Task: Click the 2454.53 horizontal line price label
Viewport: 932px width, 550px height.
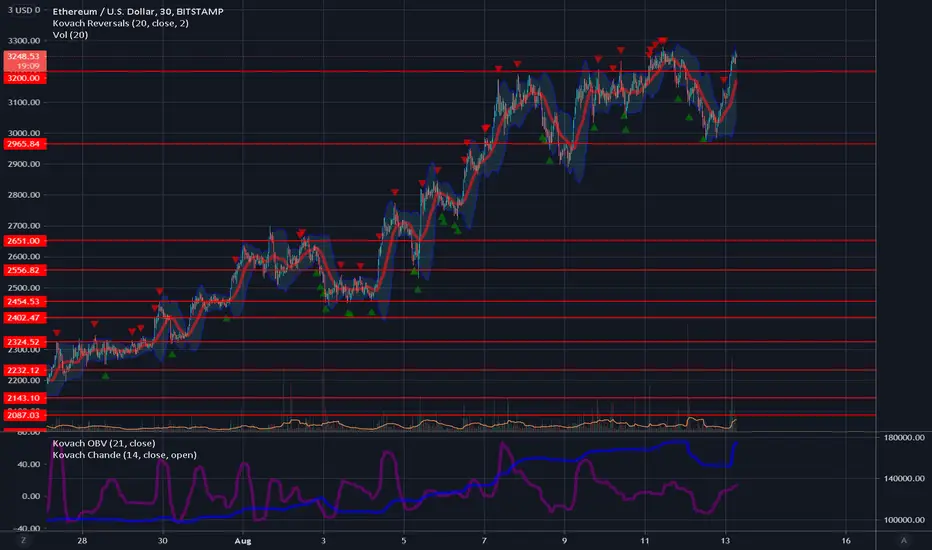Action: 24,301
